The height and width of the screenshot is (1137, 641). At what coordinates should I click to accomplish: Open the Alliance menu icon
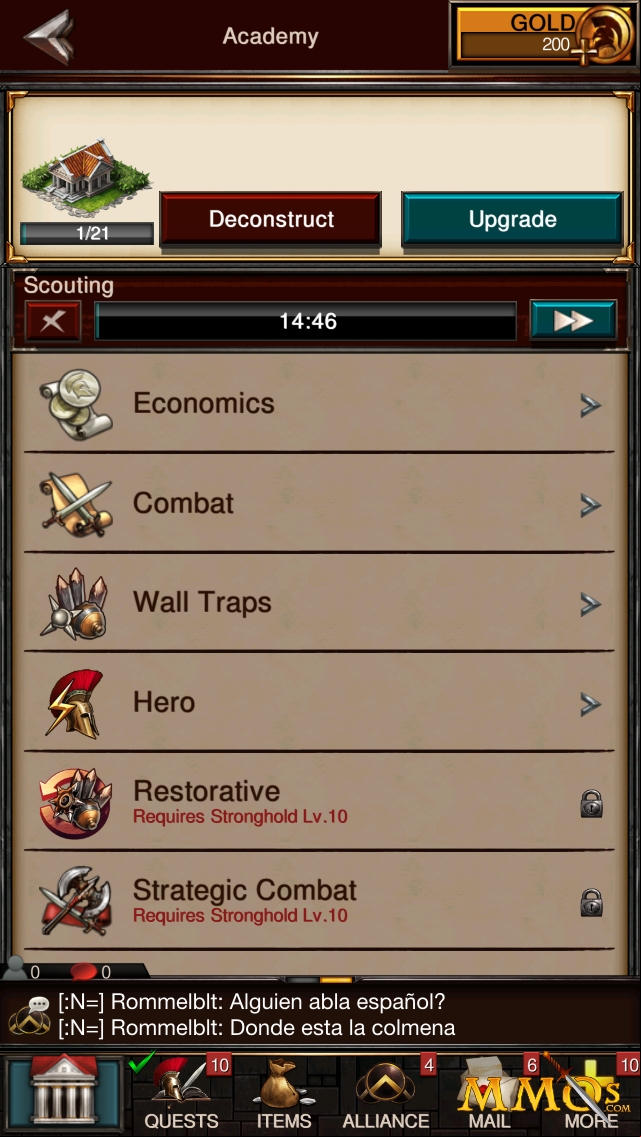pos(386,1093)
